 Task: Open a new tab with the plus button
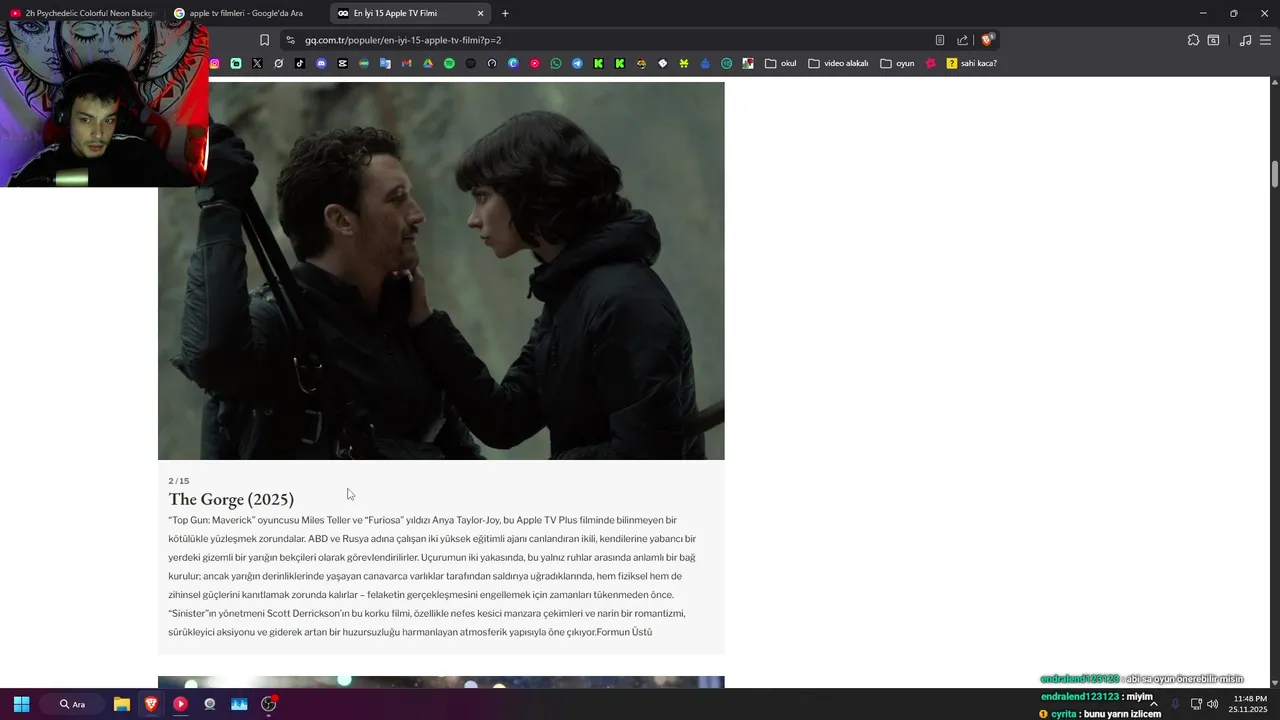pyautogui.click(x=505, y=13)
